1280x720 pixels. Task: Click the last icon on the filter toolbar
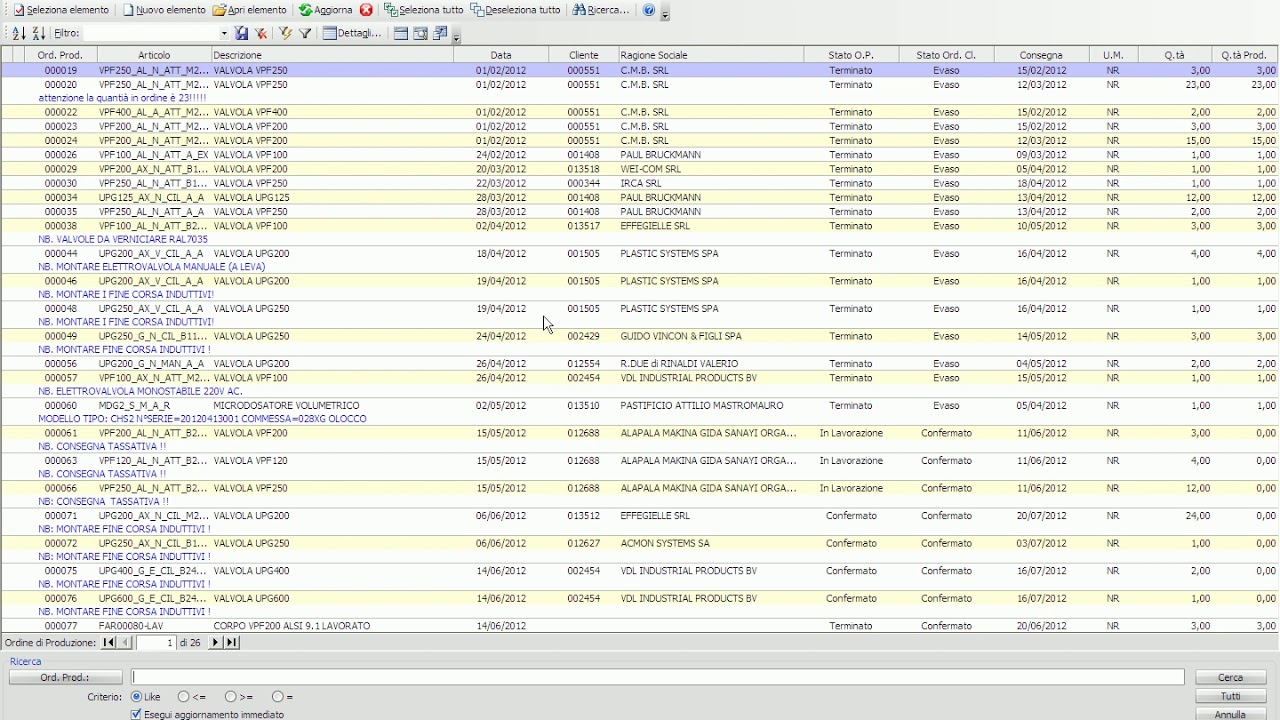(440, 33)
